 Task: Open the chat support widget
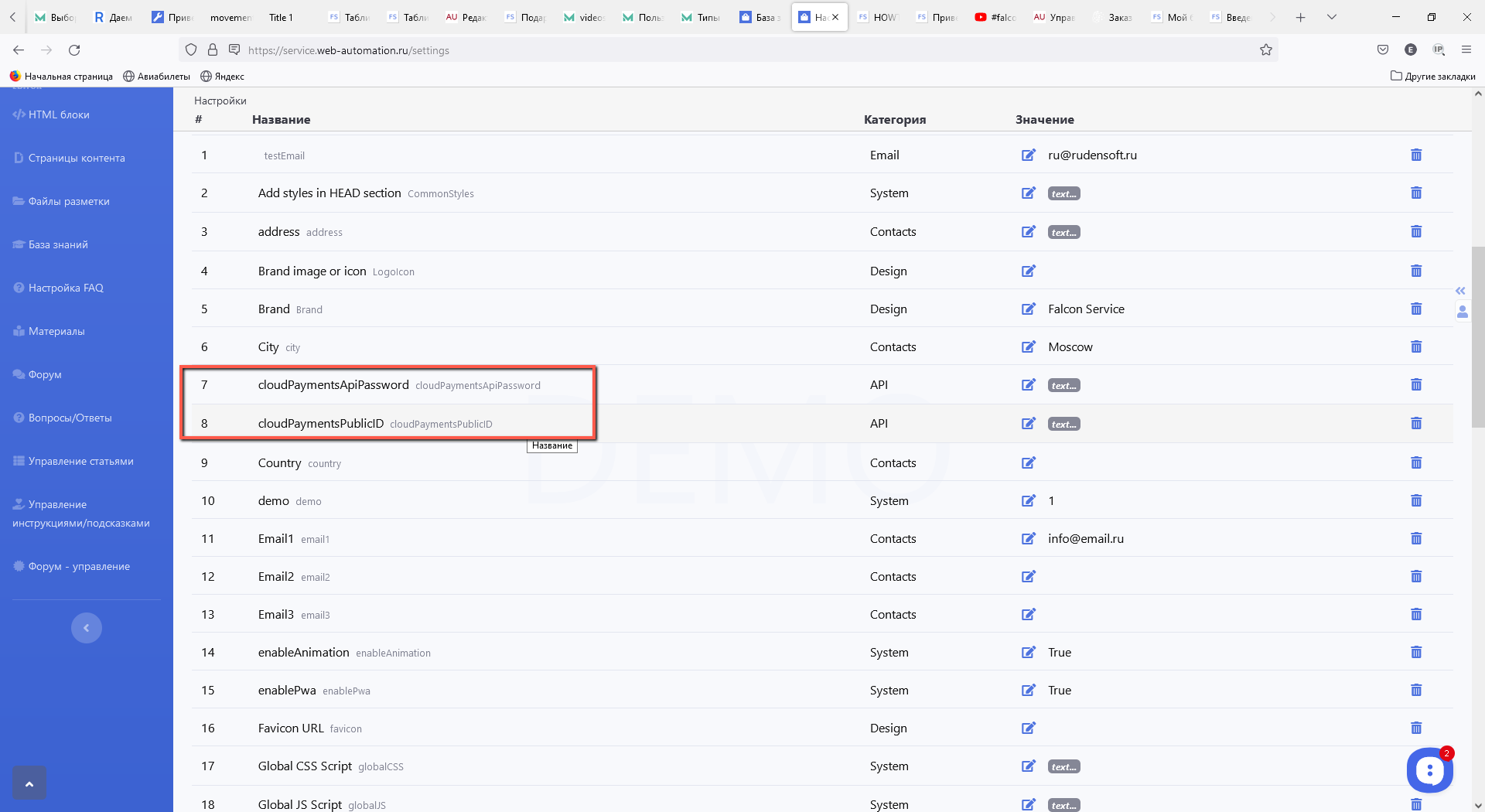click(x=1429, y=770)
